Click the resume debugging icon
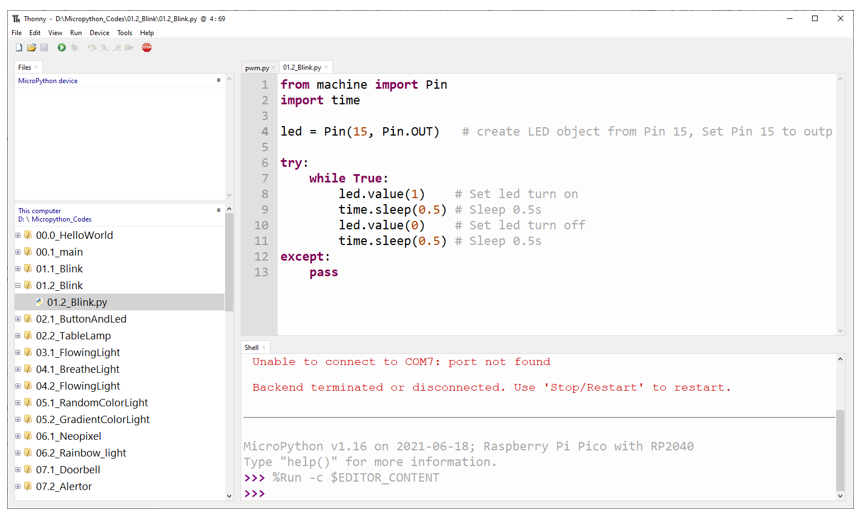This screenshot has height=517, width=863. point(129,48)
